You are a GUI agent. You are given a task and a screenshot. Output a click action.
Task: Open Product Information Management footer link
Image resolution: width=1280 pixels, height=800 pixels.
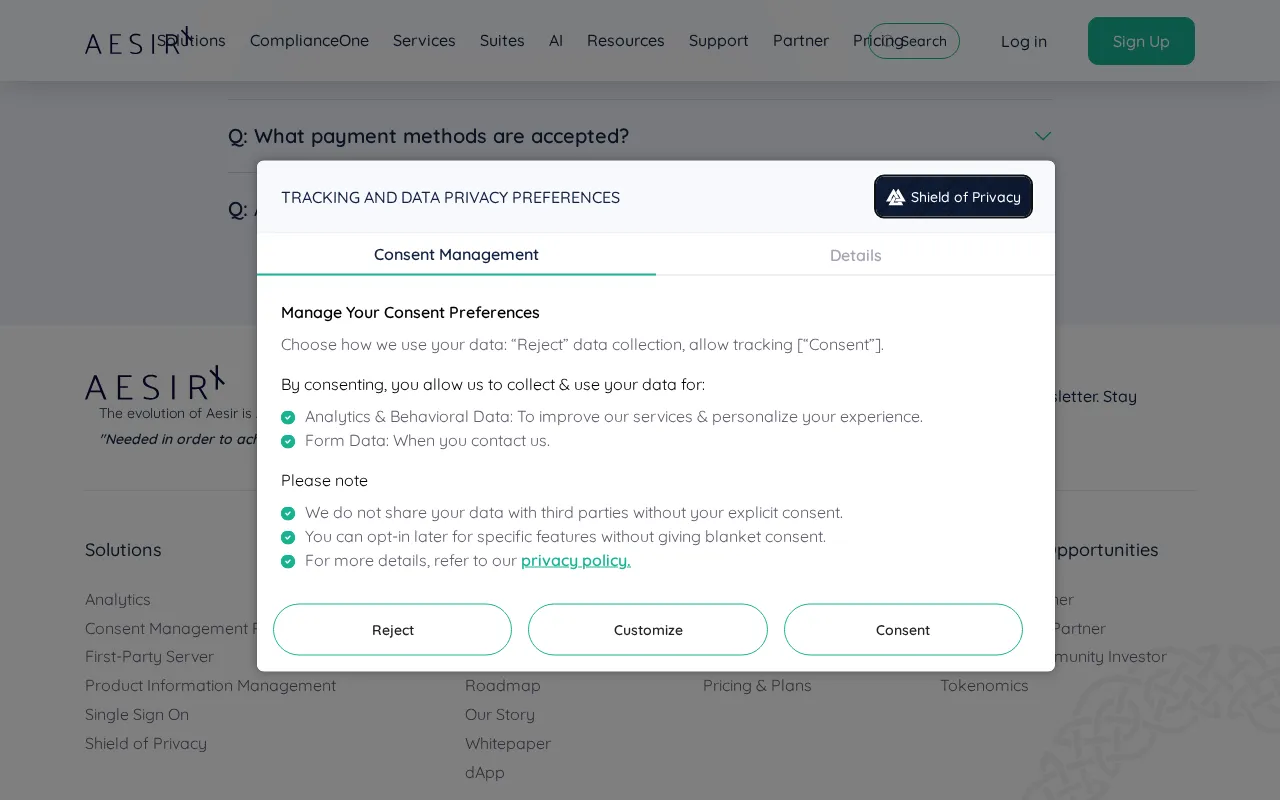210,686
